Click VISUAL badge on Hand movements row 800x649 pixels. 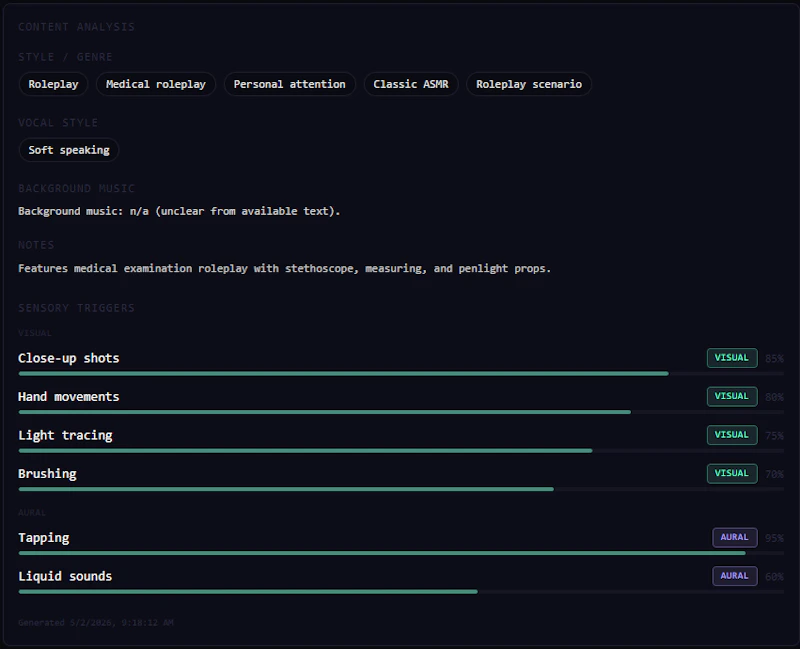tap(732, 396)
